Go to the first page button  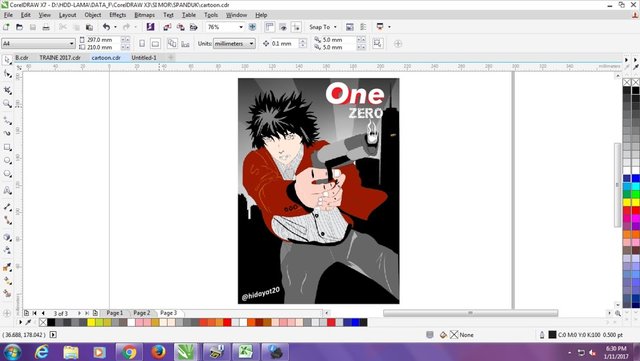point(35,313)
